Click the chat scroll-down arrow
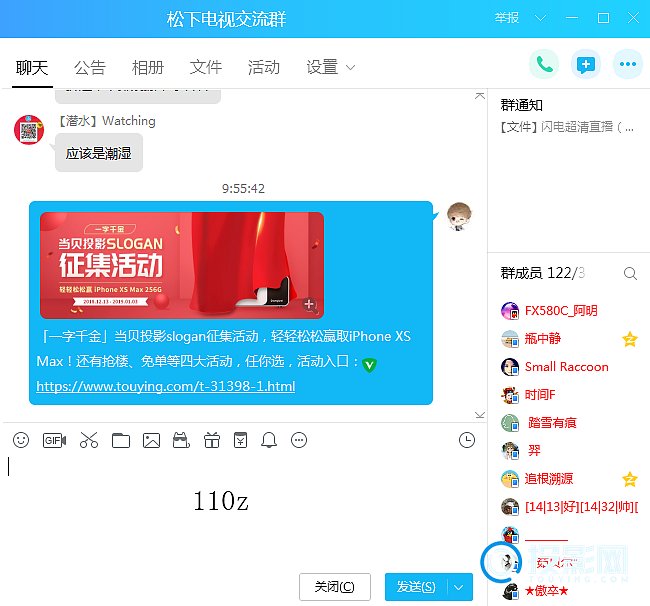The height and width of the screenshot is (606, 650). pyautogui.click(x=480, y=415)
